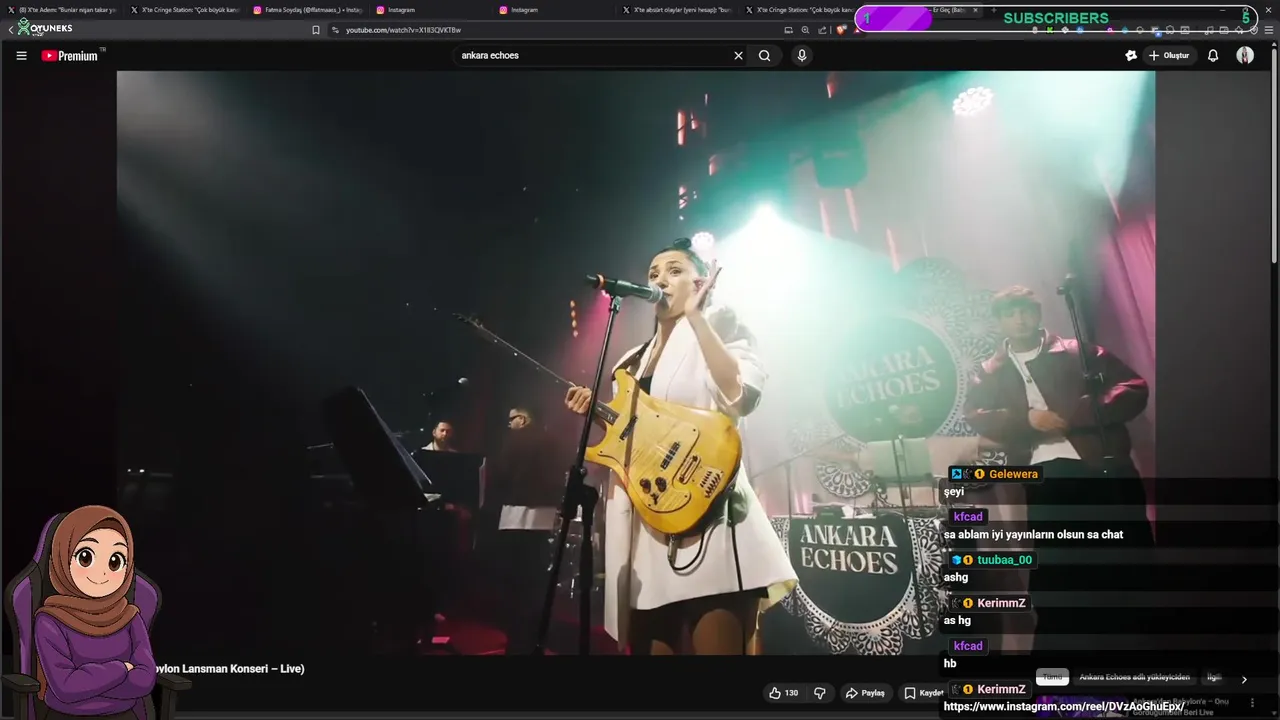1280x720 pixels.
Task: Click the instagram.com/reel link in chat
Action: [x=1064, y=707]
